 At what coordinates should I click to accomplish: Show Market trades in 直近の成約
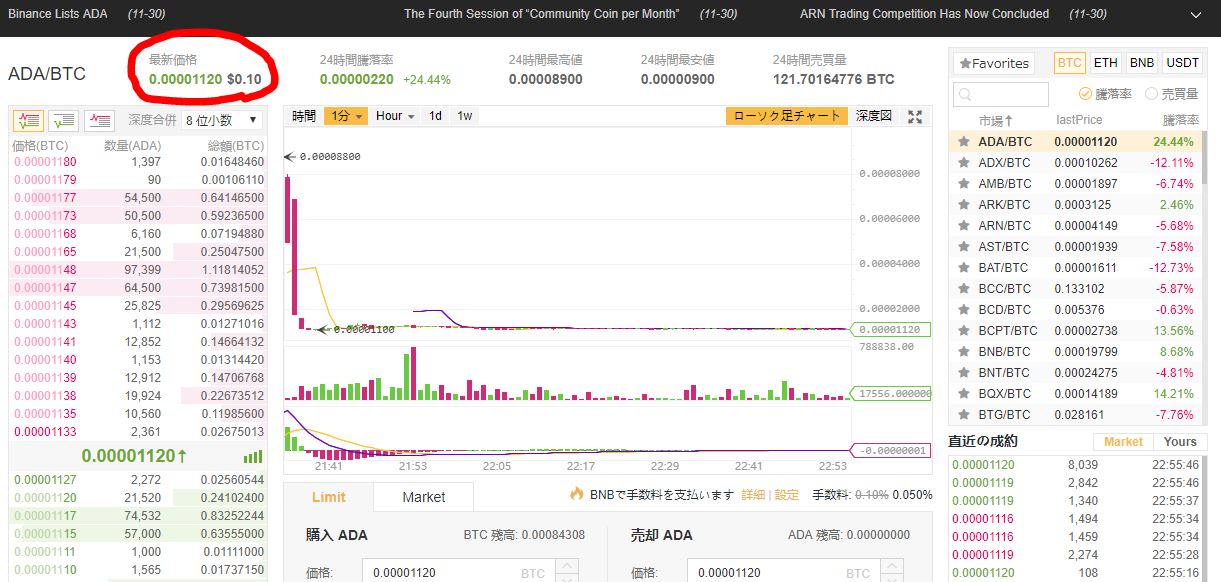click(1123, 441)
